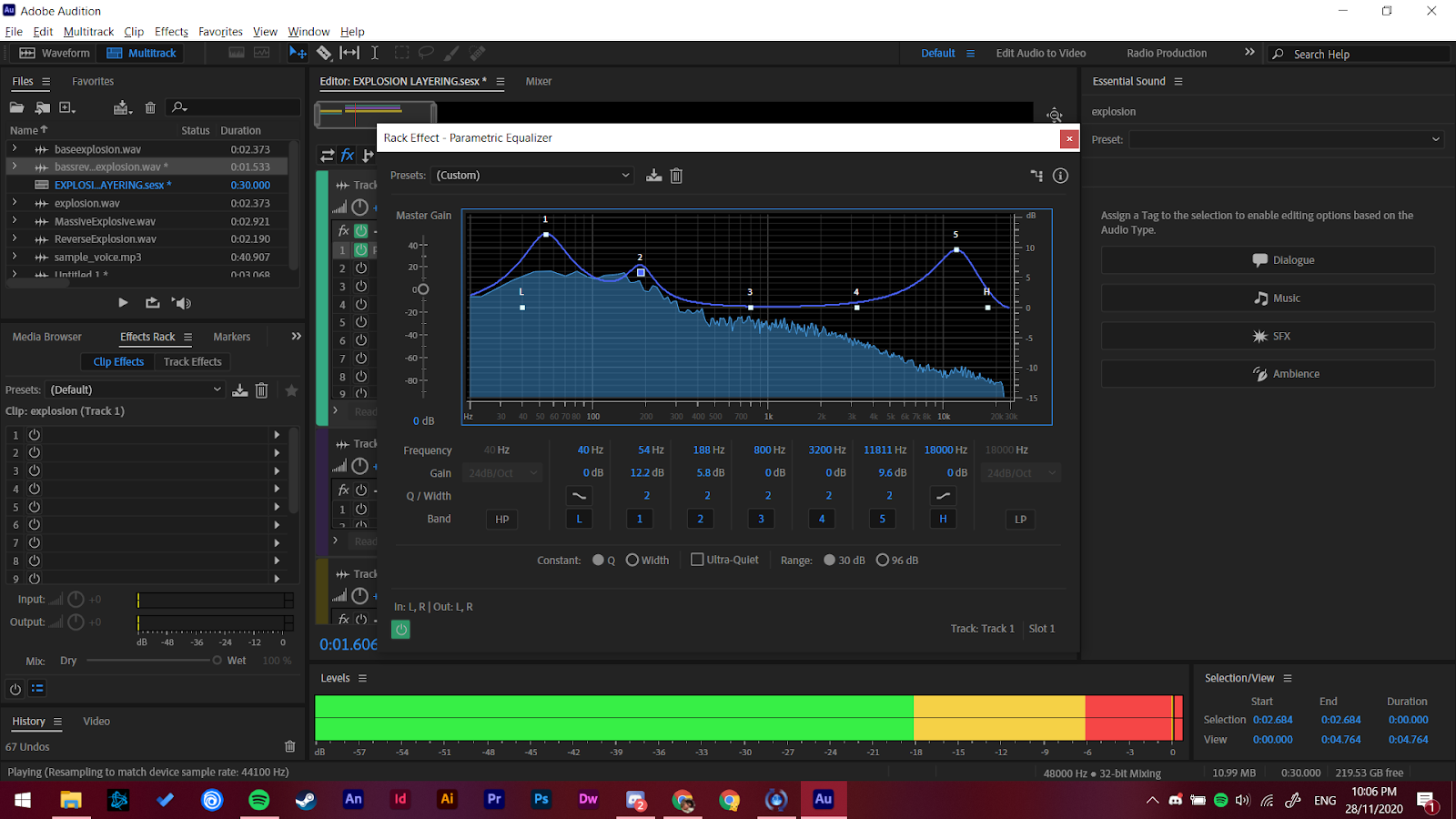Image resolution: width=1456 pixels, height=819 pixels.
Task: Enable the HP band button
Action: (x=502, y=520)
